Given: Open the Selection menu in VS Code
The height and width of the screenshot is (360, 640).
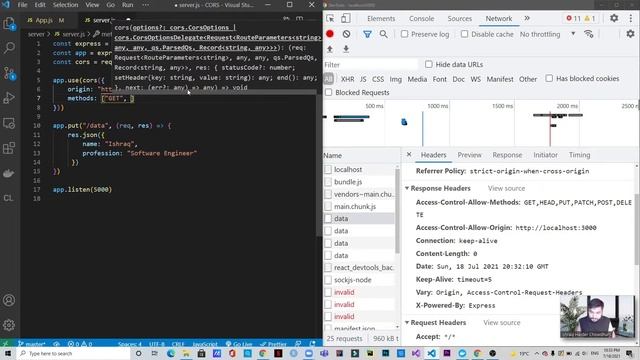Looking at the screenshot, I should pyautogui.click(x=65, y=5).
